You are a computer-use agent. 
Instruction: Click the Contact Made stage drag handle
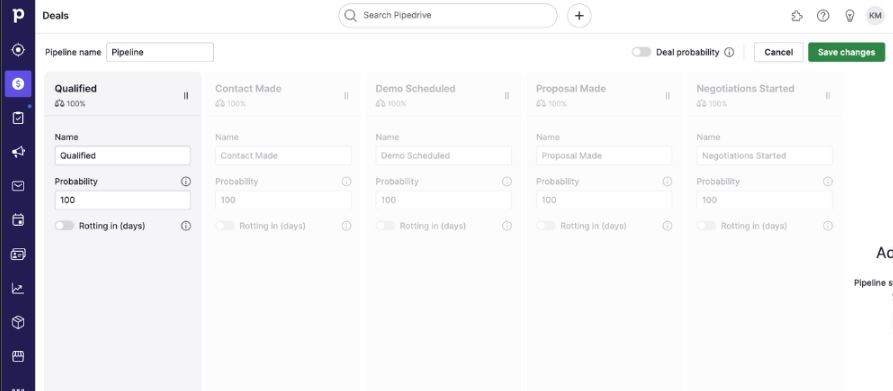pyautogui.click(x=346, y=96)
